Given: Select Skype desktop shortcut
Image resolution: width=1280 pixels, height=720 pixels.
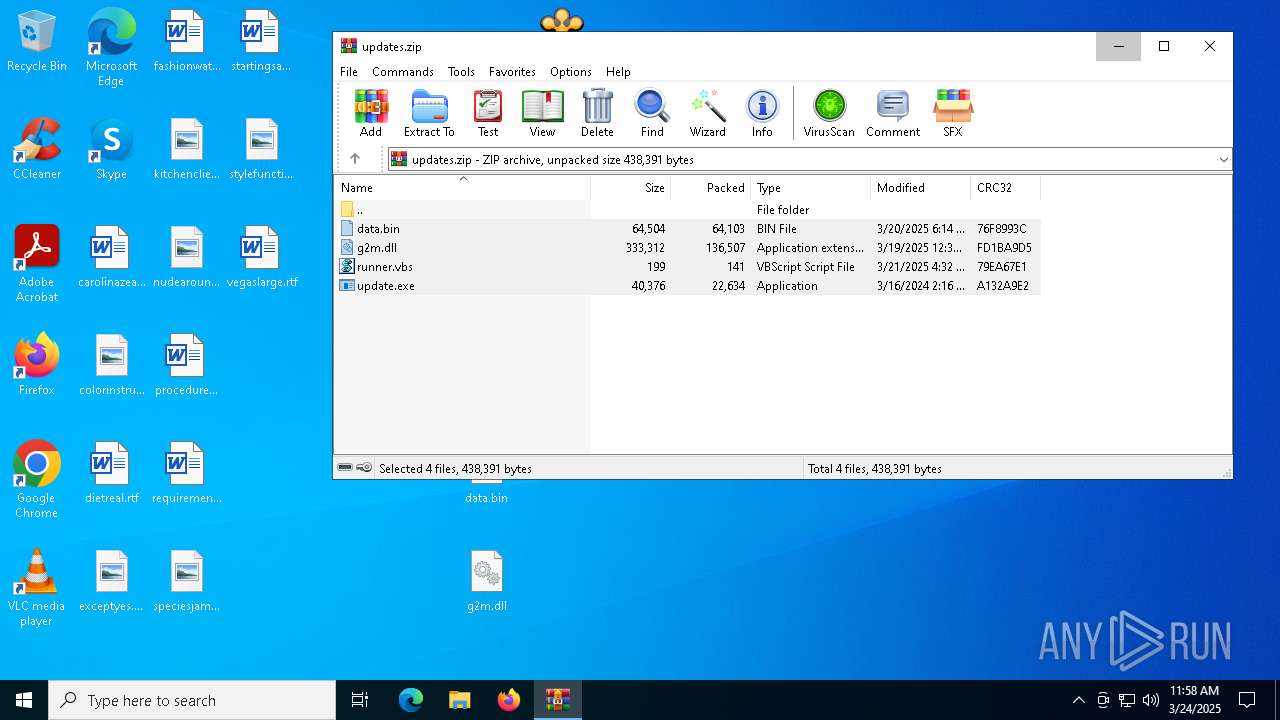Looking at the screenshot, I should pyautogui.click(x=111, y=149).
